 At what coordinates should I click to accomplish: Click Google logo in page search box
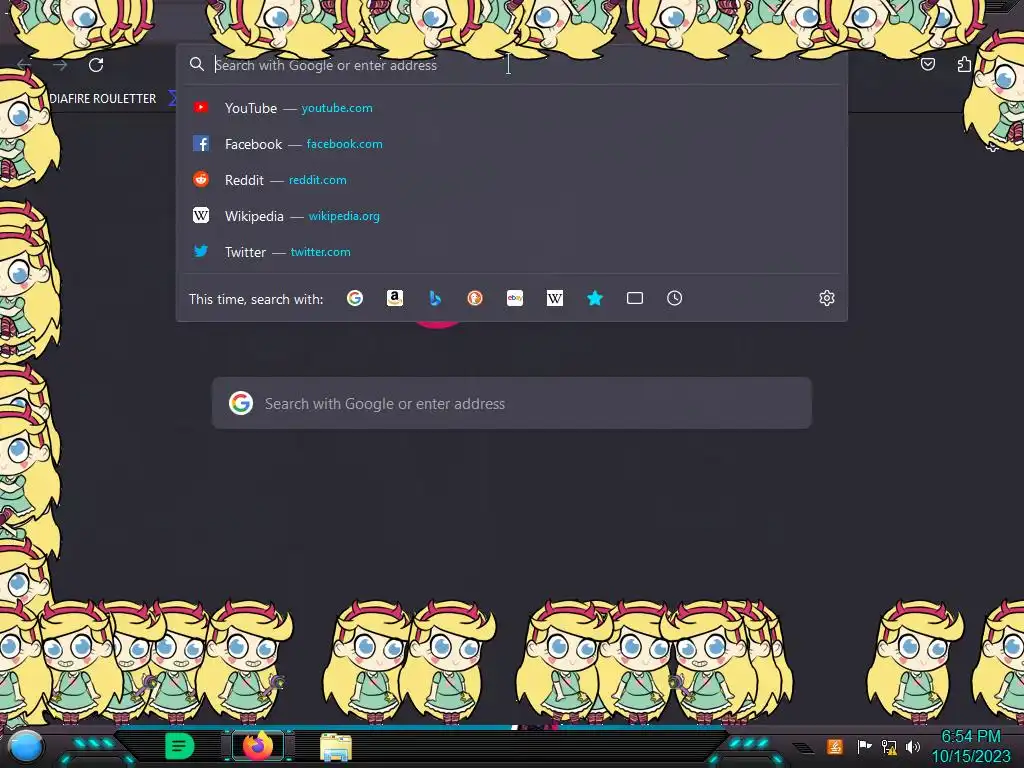[240, 403]
